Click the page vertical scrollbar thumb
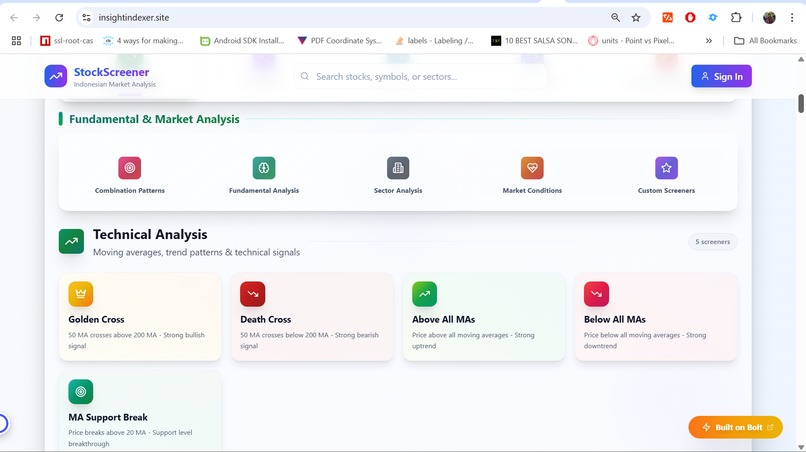This screenshot has width=806, height=452. (x=801, y=103)
